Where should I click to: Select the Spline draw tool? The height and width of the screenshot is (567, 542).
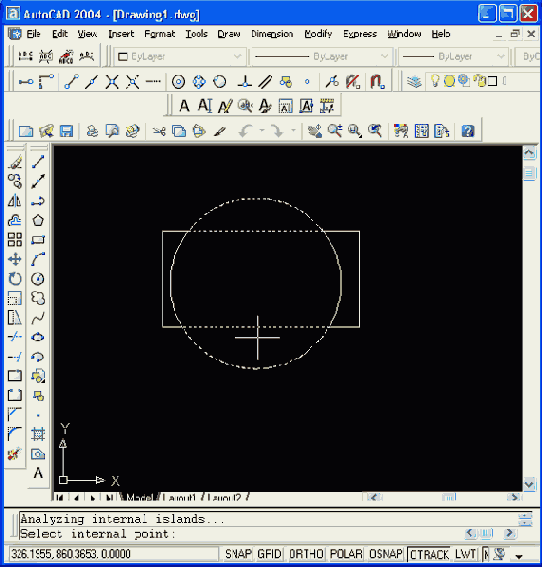pos(38,318)
